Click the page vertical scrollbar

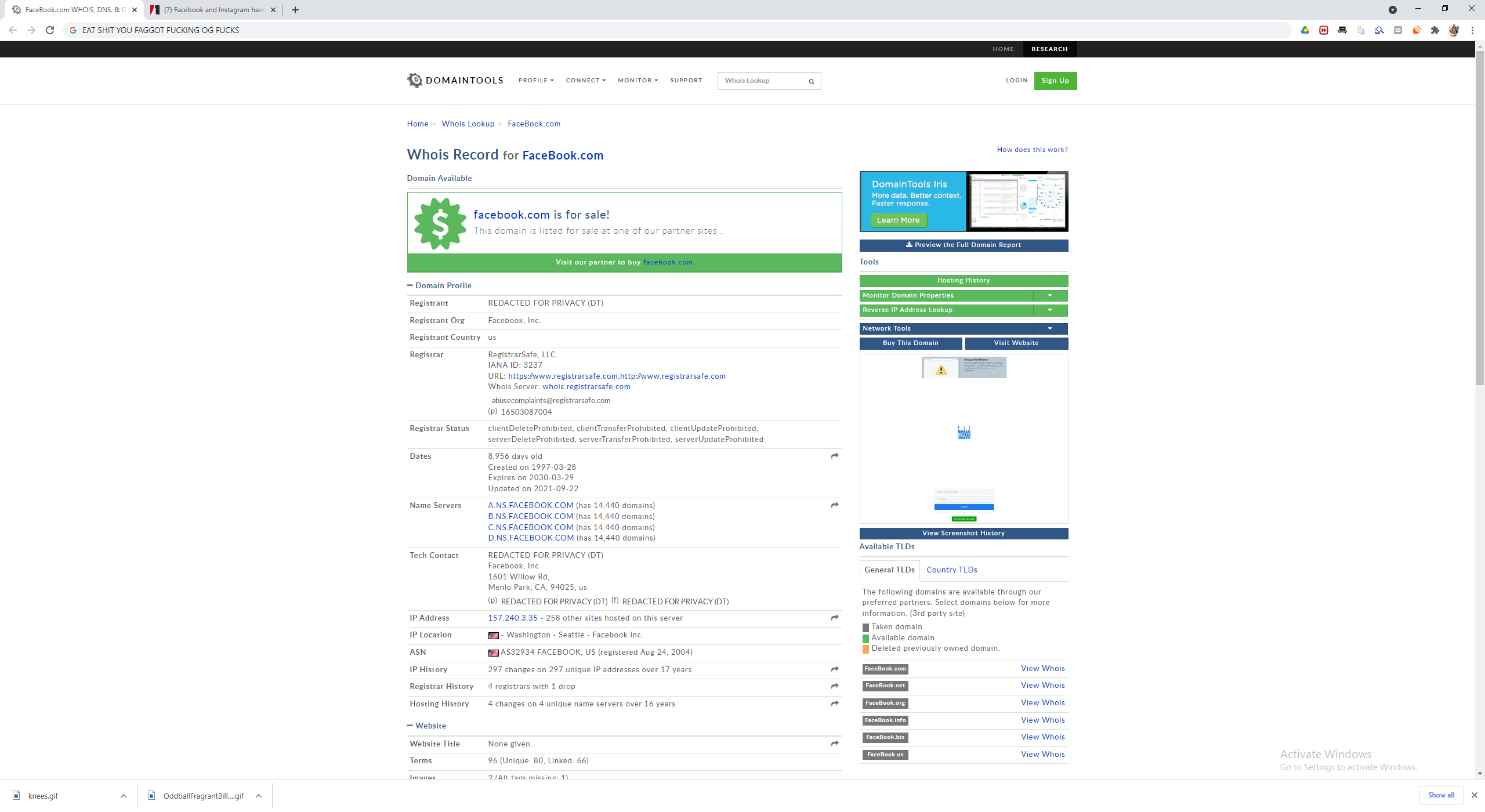coord(1480,217)
